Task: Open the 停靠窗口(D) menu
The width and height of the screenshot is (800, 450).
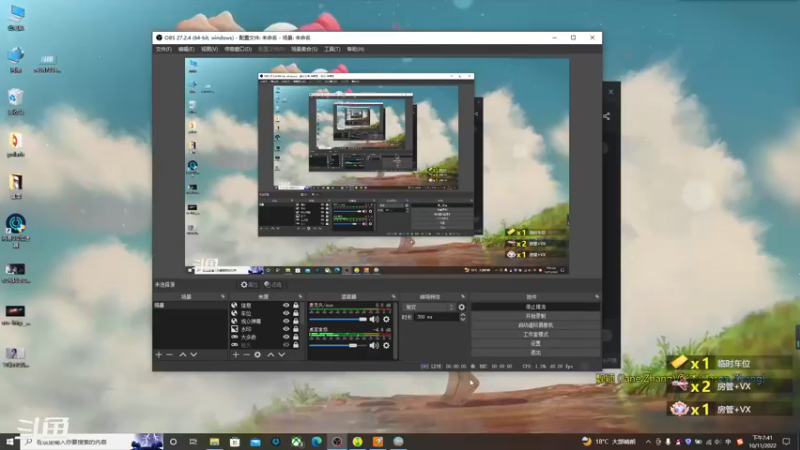Action: click(238, 49)
